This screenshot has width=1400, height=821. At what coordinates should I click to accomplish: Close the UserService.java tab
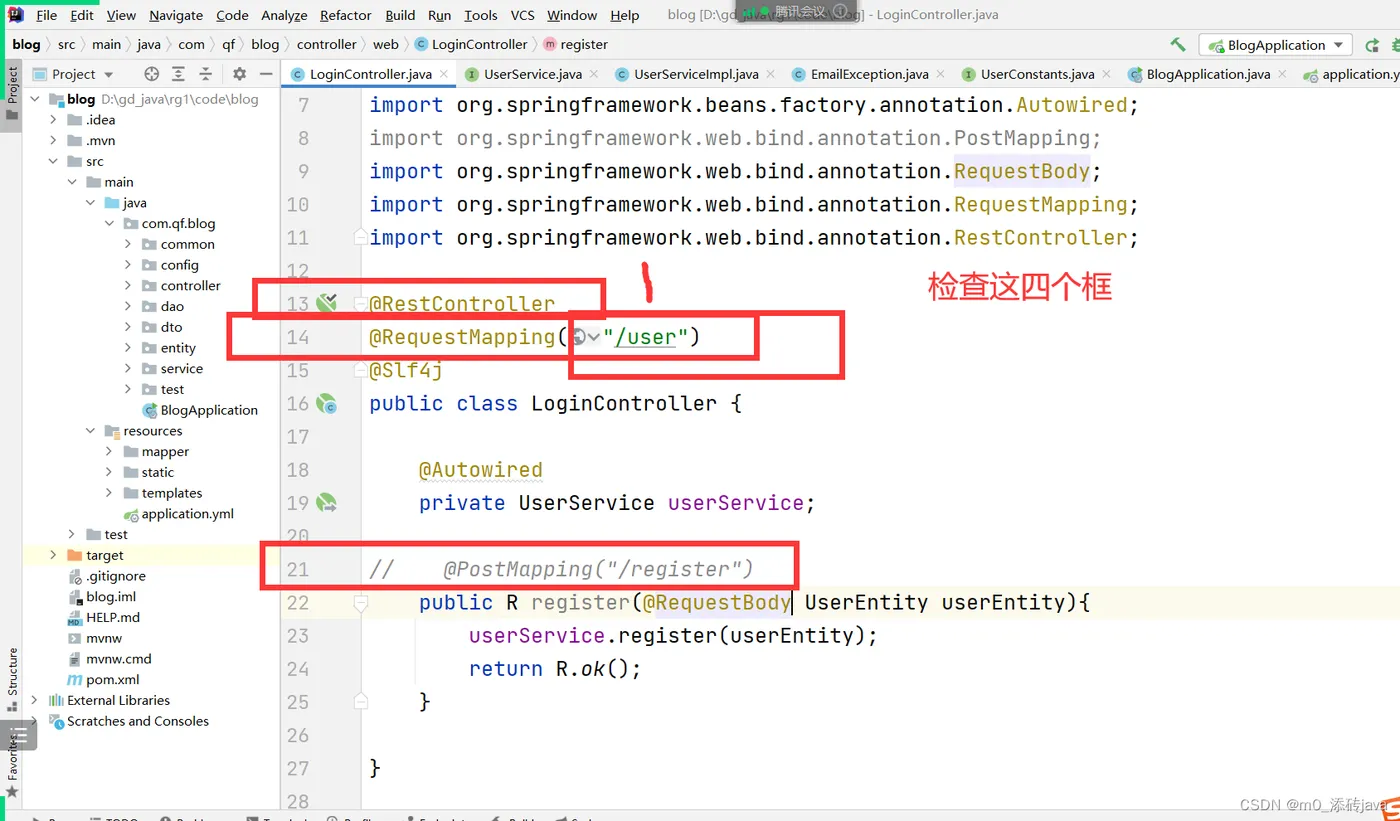594,74
